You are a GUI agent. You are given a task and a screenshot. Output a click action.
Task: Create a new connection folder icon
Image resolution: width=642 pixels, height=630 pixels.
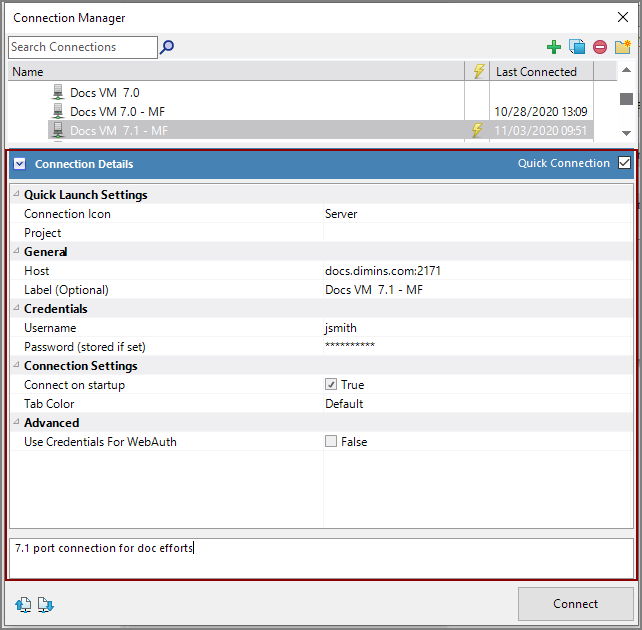pos(623,47)
